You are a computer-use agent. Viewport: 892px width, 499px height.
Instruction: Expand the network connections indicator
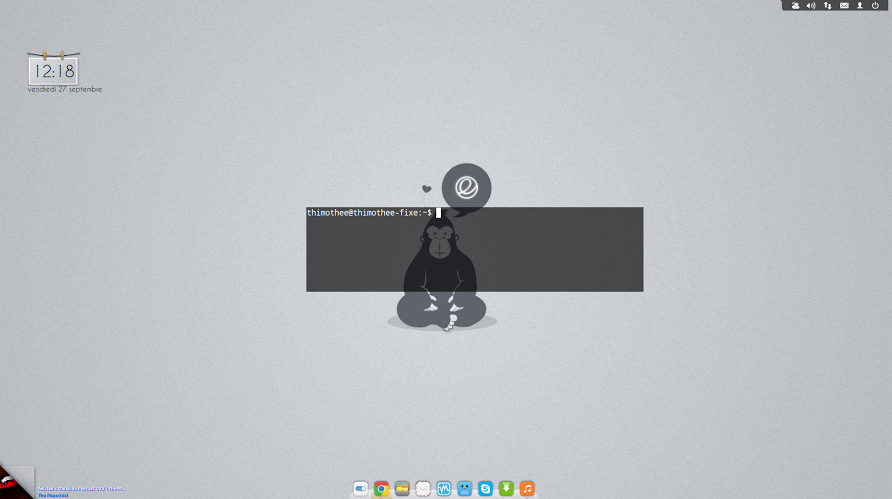click(x=827, y=6)
